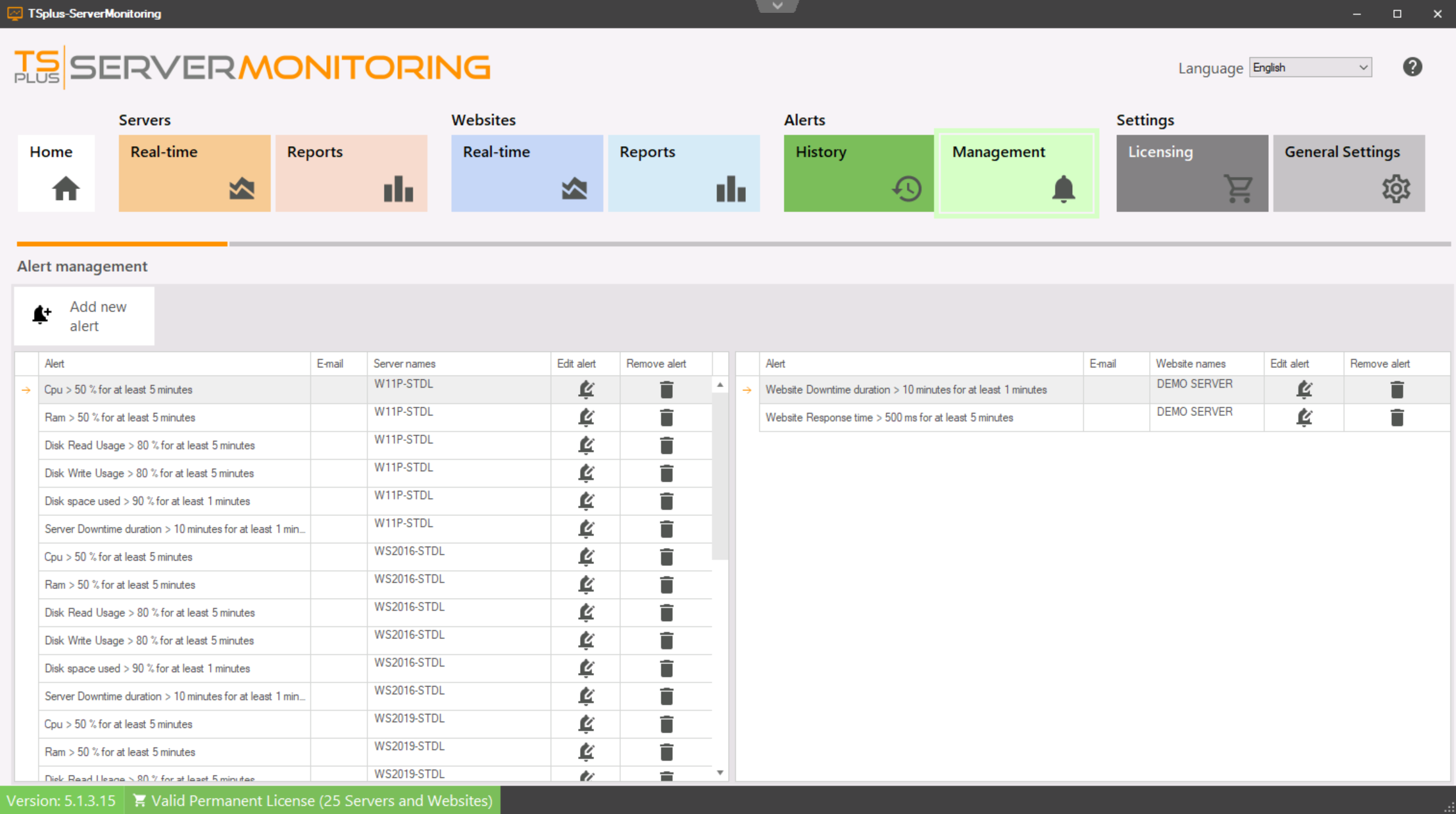Screen dimensions: 1456x814
Task: Click the Valid Permanent License status link
Action: pos(313,801)
